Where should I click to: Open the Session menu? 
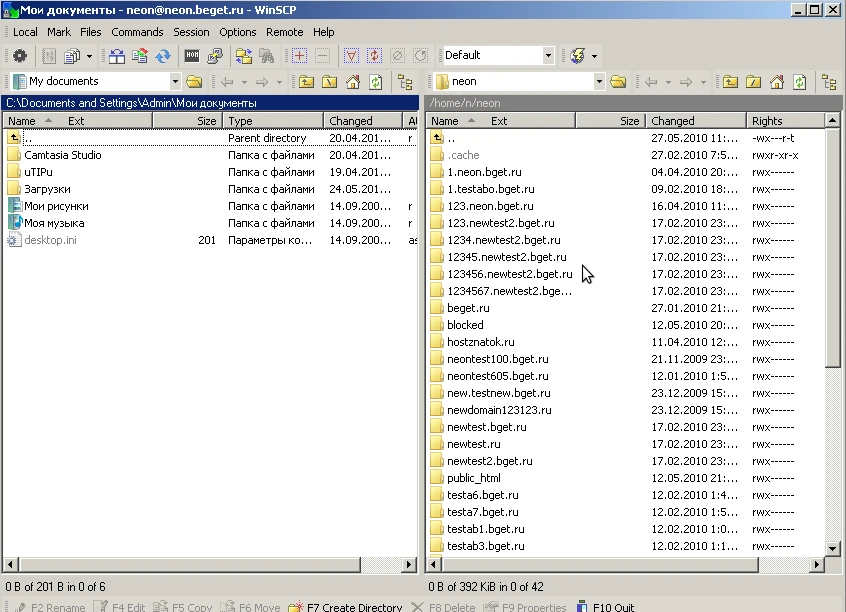click(x=191, y=32)
